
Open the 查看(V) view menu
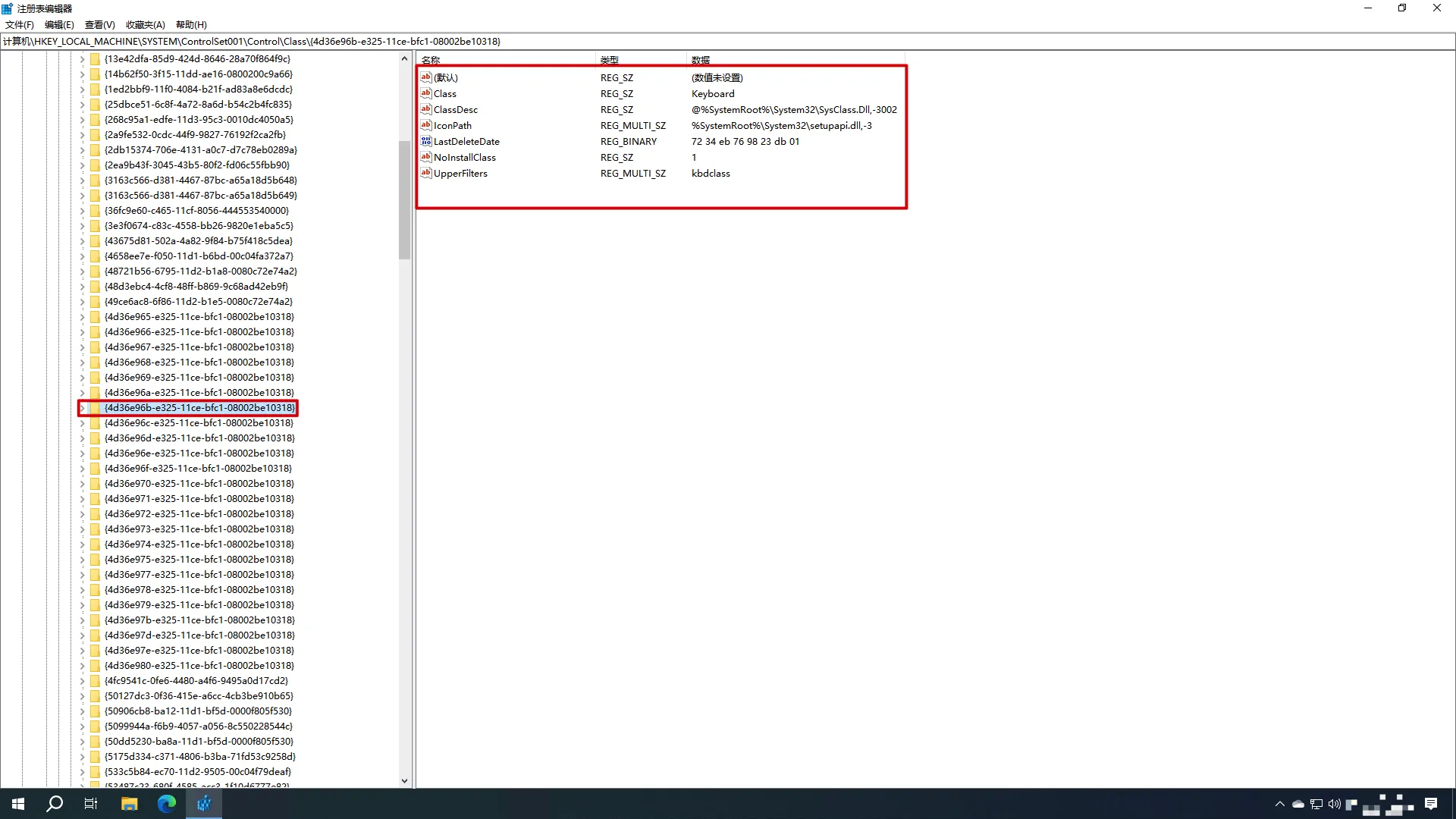[x=99, y=25]
